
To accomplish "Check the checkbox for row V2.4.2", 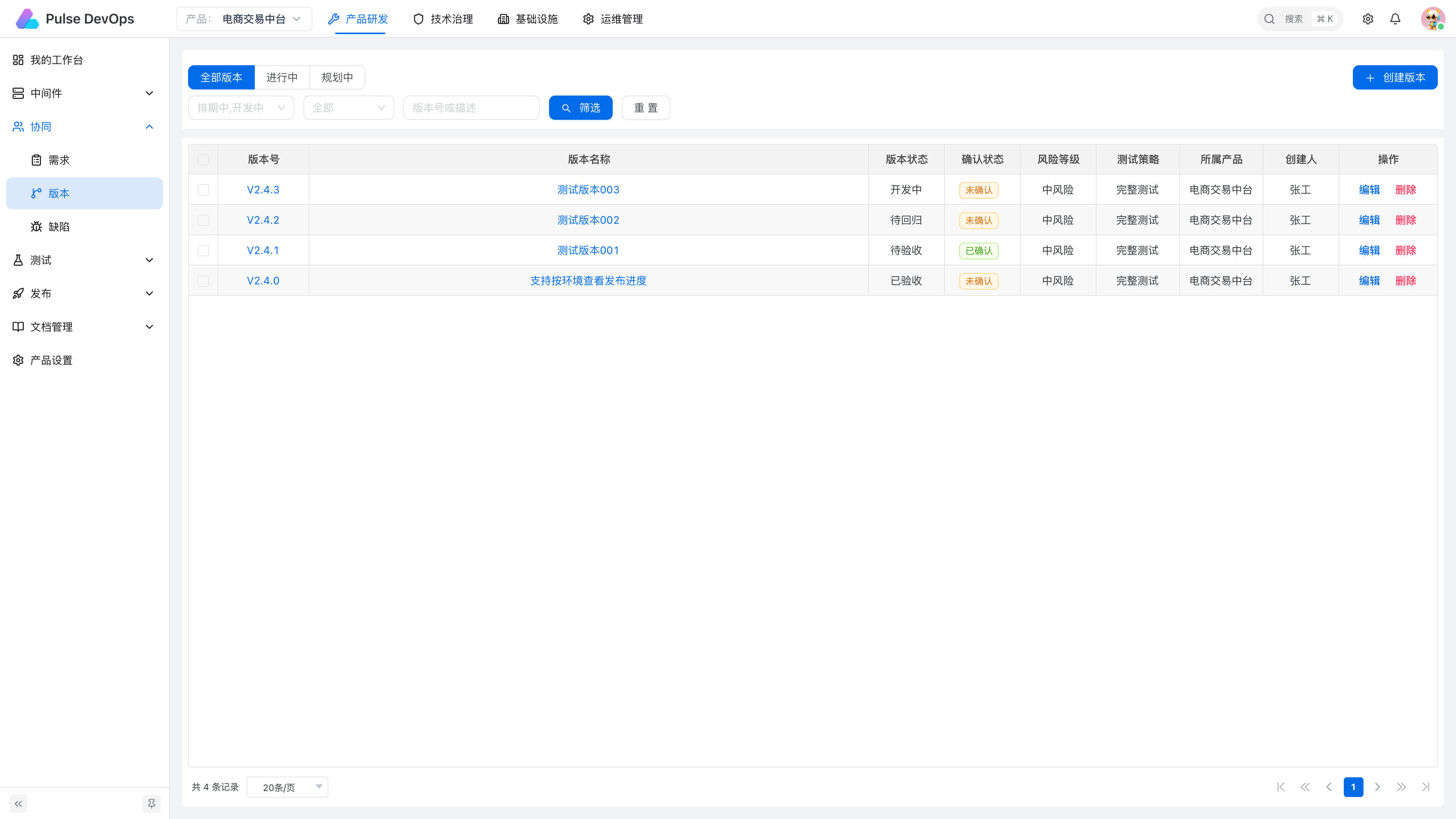I will tap(204, 220).
